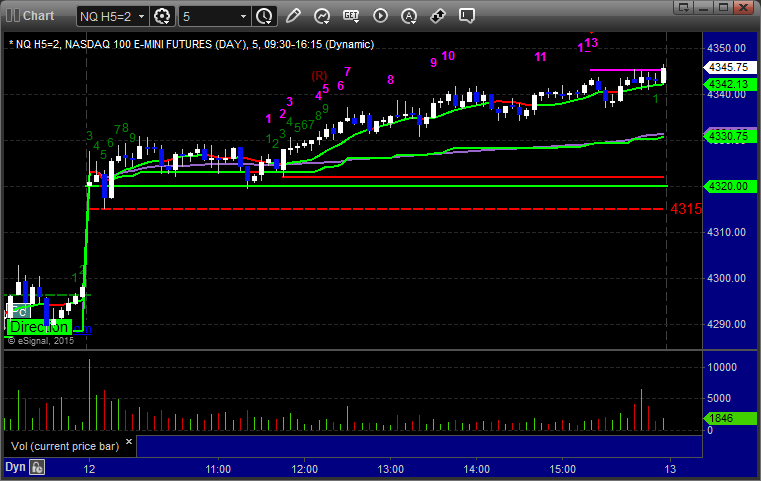Screen dimensions: 761x481
Task: Click the detach window icon in title bar
Action: [684, 7]
